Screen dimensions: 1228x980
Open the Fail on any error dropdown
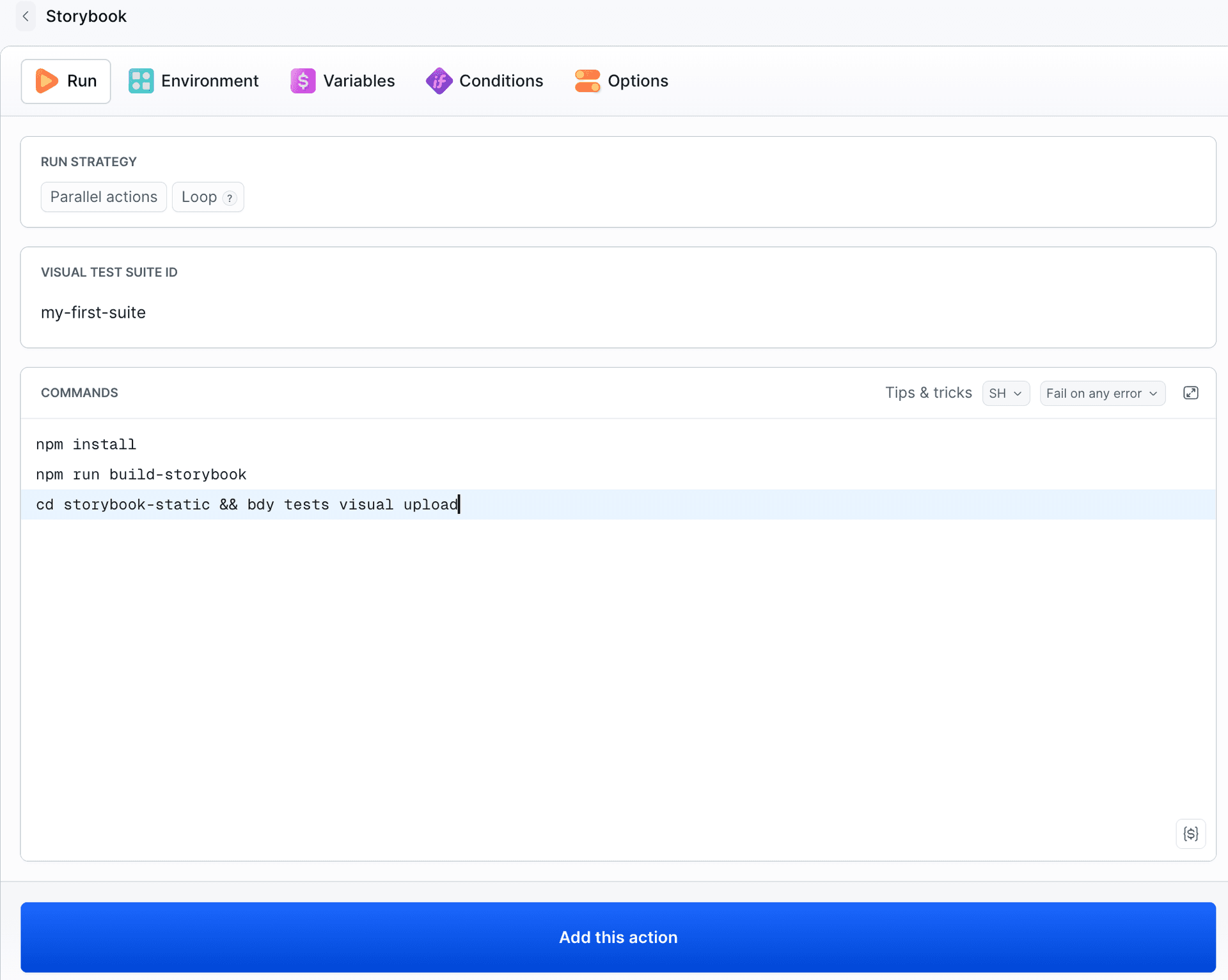click(x=1102, y=393)
